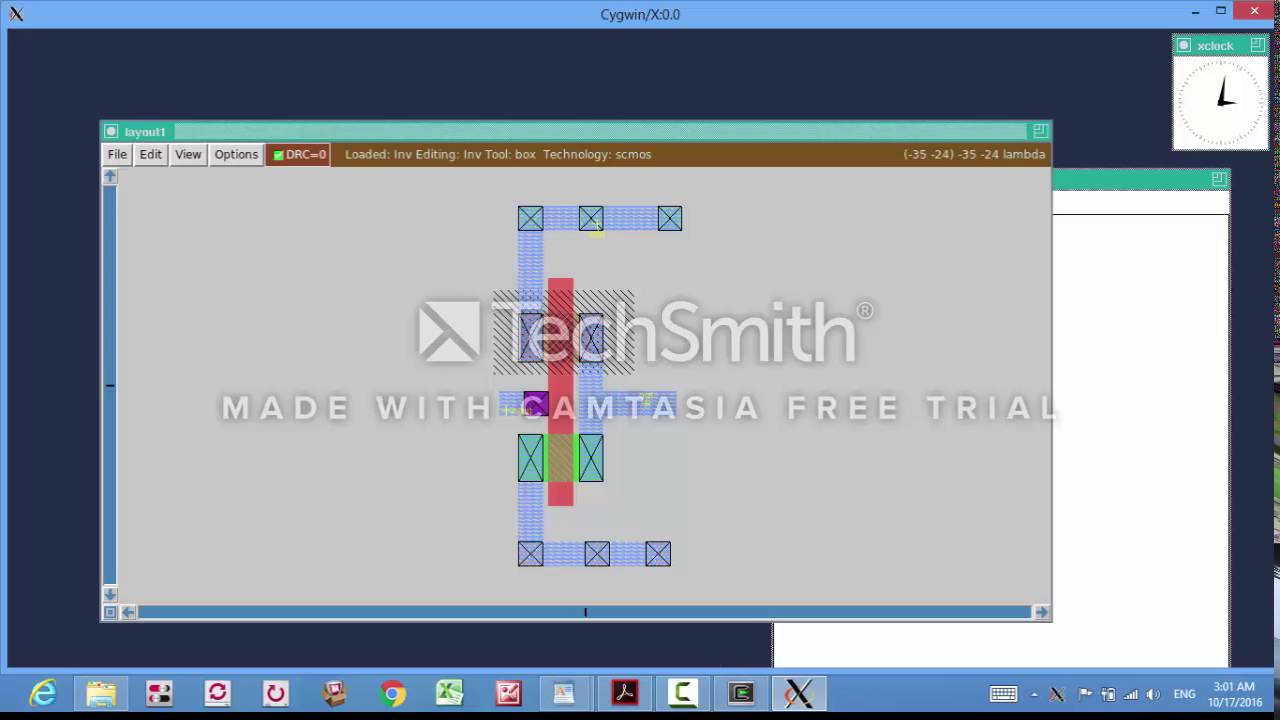
Task: Click the "Technology: scmos" status text
Action: point(597,154)
